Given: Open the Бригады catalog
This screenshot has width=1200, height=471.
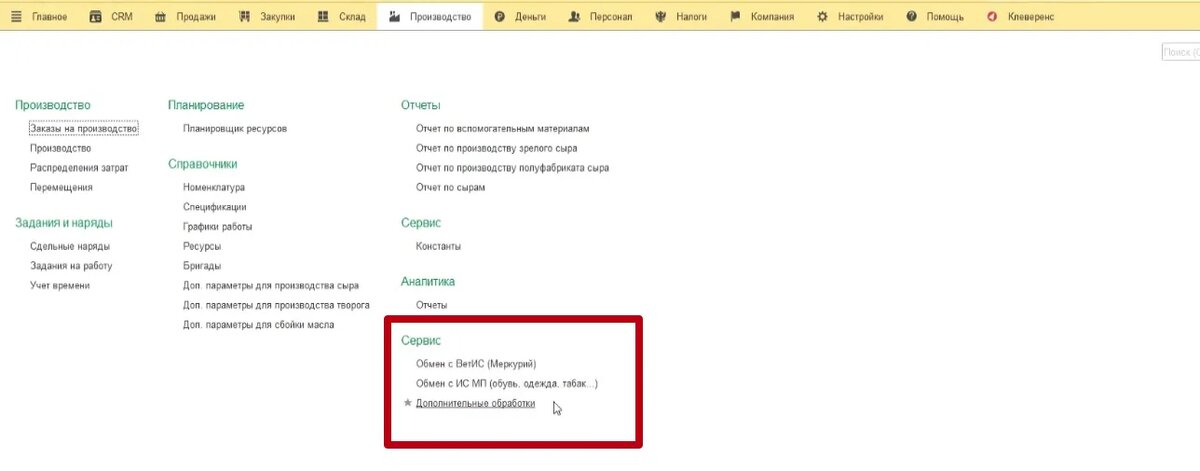Looking at the screenshot, I should 202,266.
